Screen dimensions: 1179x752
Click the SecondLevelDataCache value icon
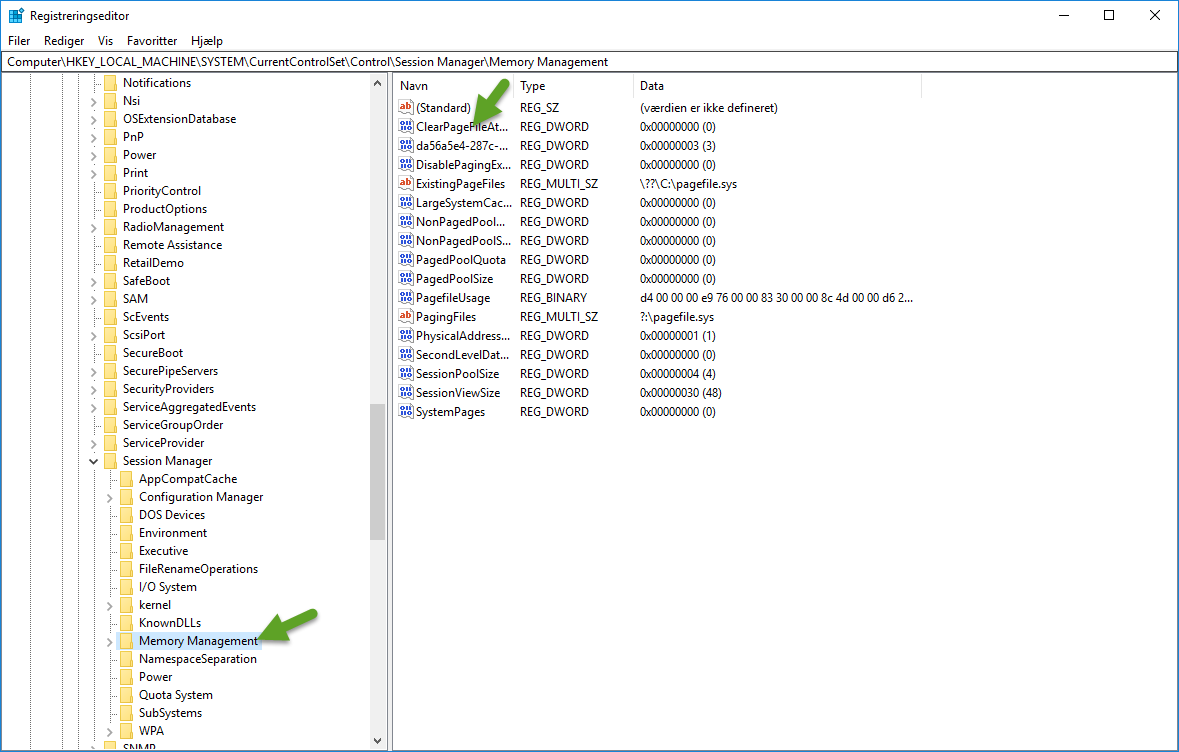406,354
